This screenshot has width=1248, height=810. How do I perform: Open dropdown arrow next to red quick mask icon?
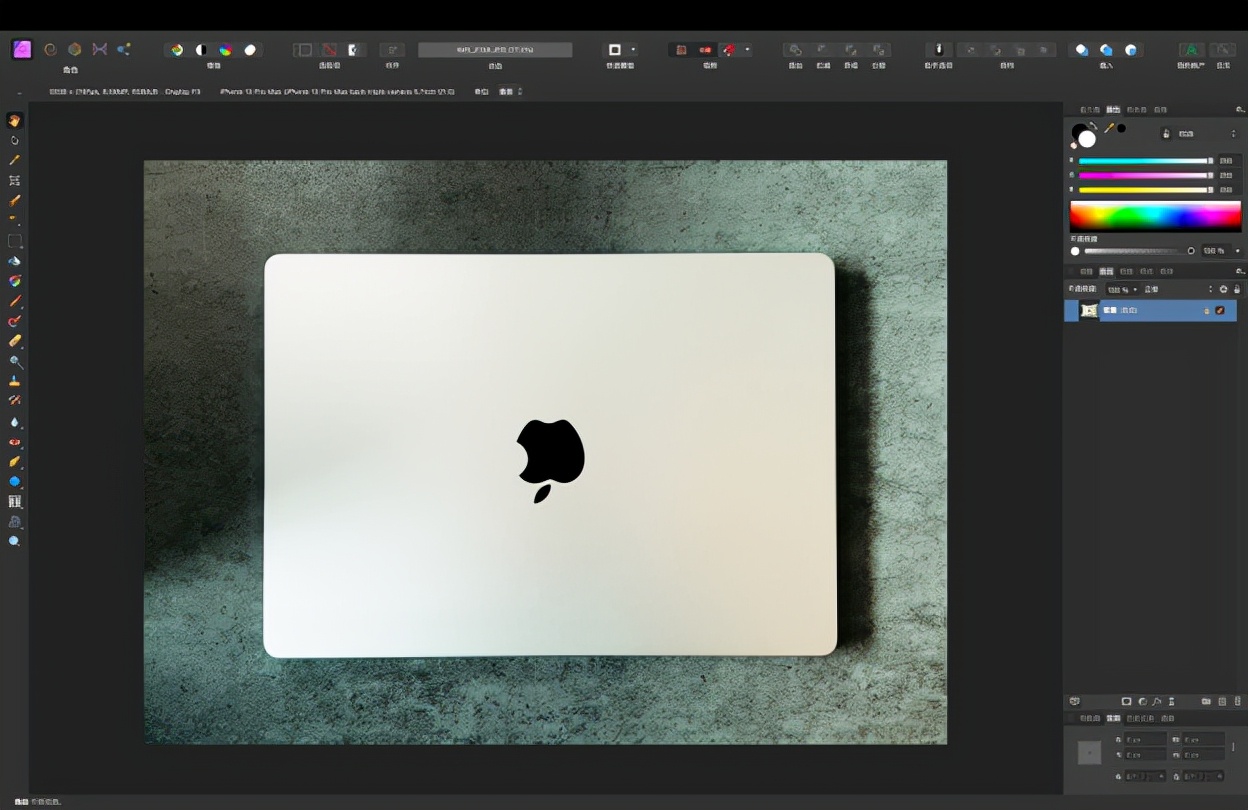(x=747, y=49)
